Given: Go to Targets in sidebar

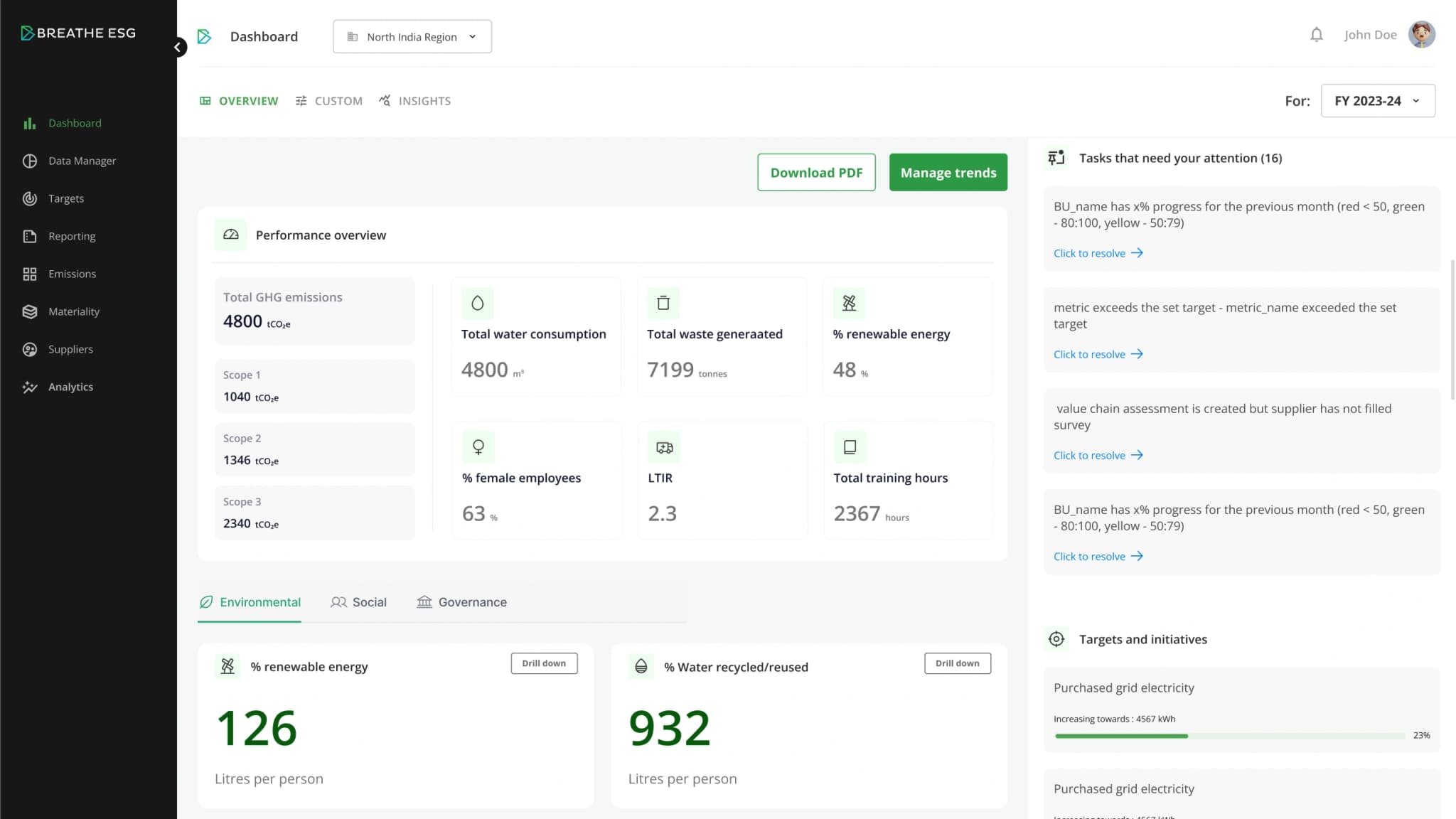Looking at the screenshot, I should coord(65,198).
